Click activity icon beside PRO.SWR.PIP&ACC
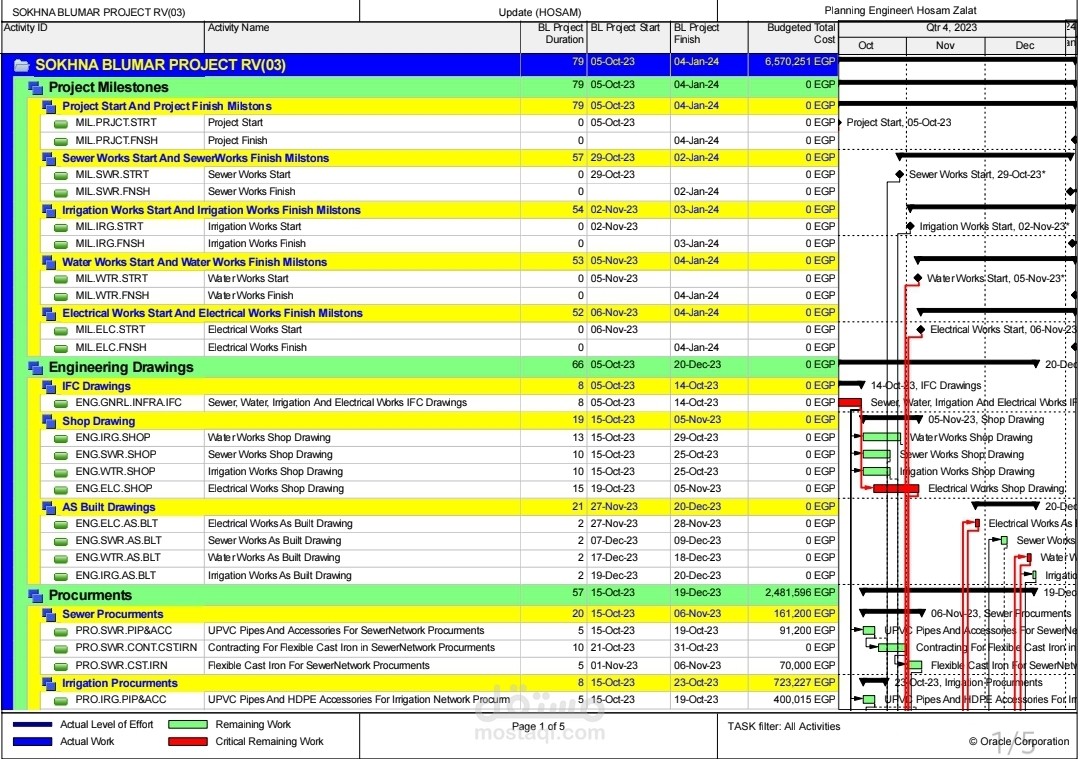Viewport: 1080px width, 759px height. pyautogui.click(x=61, y=632)
